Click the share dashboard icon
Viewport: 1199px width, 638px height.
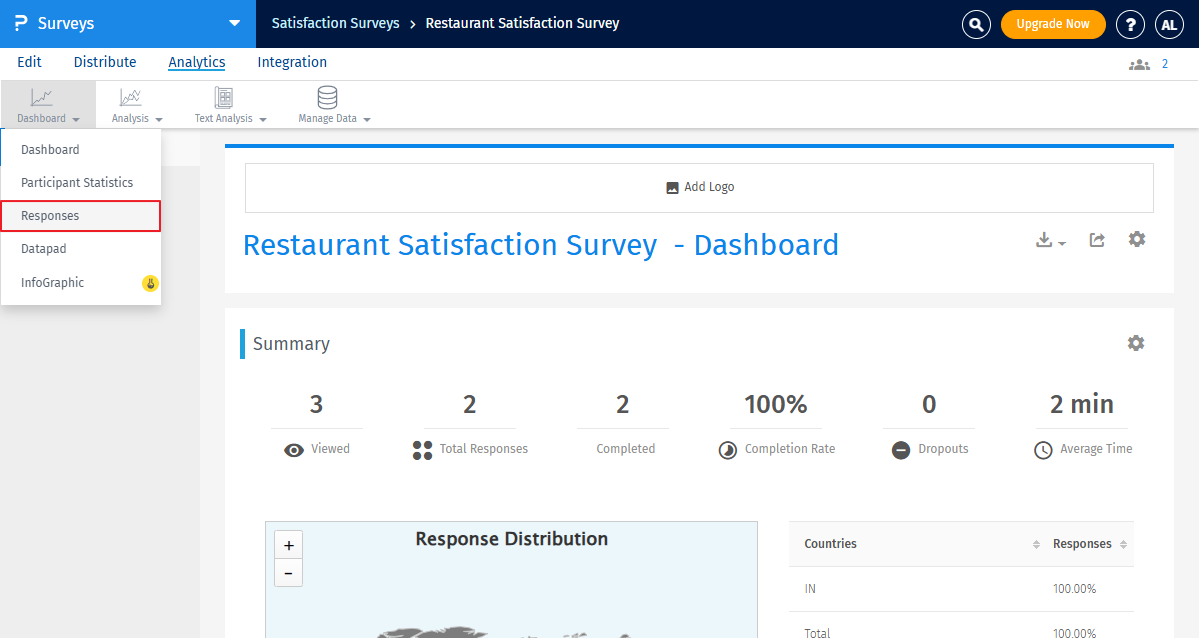tap(1097, 240)
